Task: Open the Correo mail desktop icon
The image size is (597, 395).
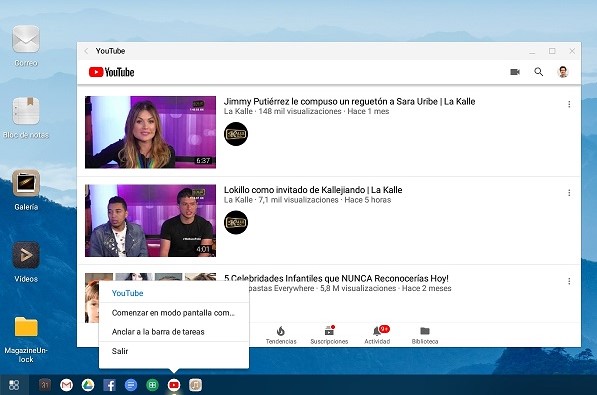Action: pyautogui.click(x=26, y=39)
